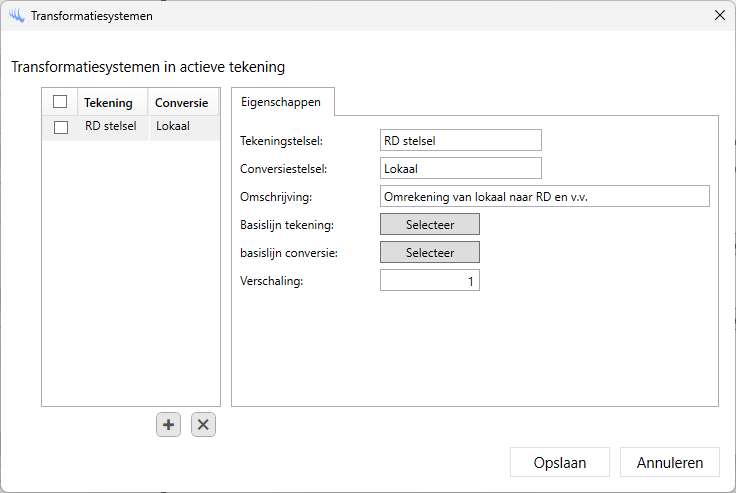Sort by the Conversie column header
This screenshot has width=736, height=493.
(181, 102)
